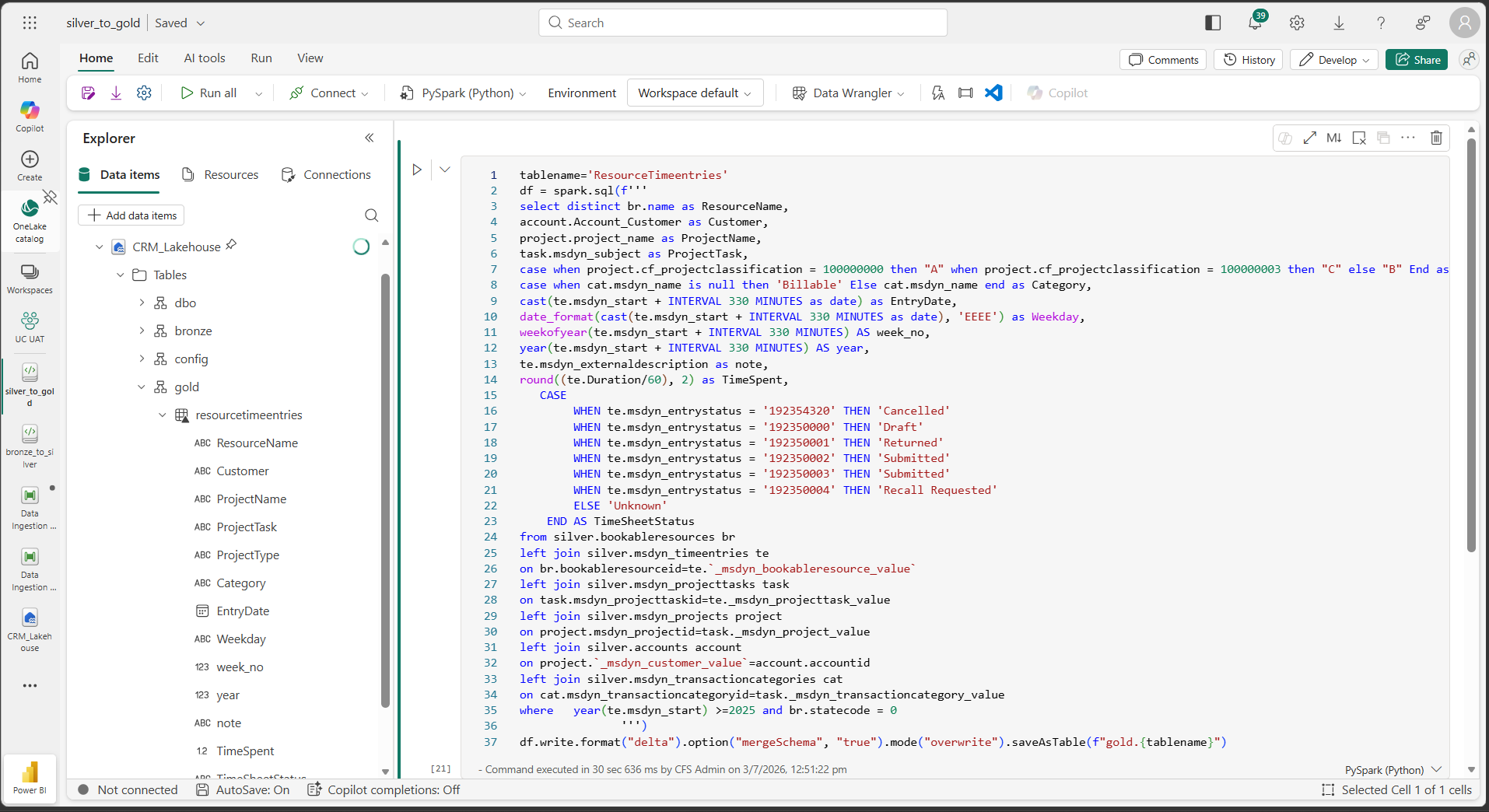Open in VS Code icon
Screen dimensions: 1489x812
[993, 93]
